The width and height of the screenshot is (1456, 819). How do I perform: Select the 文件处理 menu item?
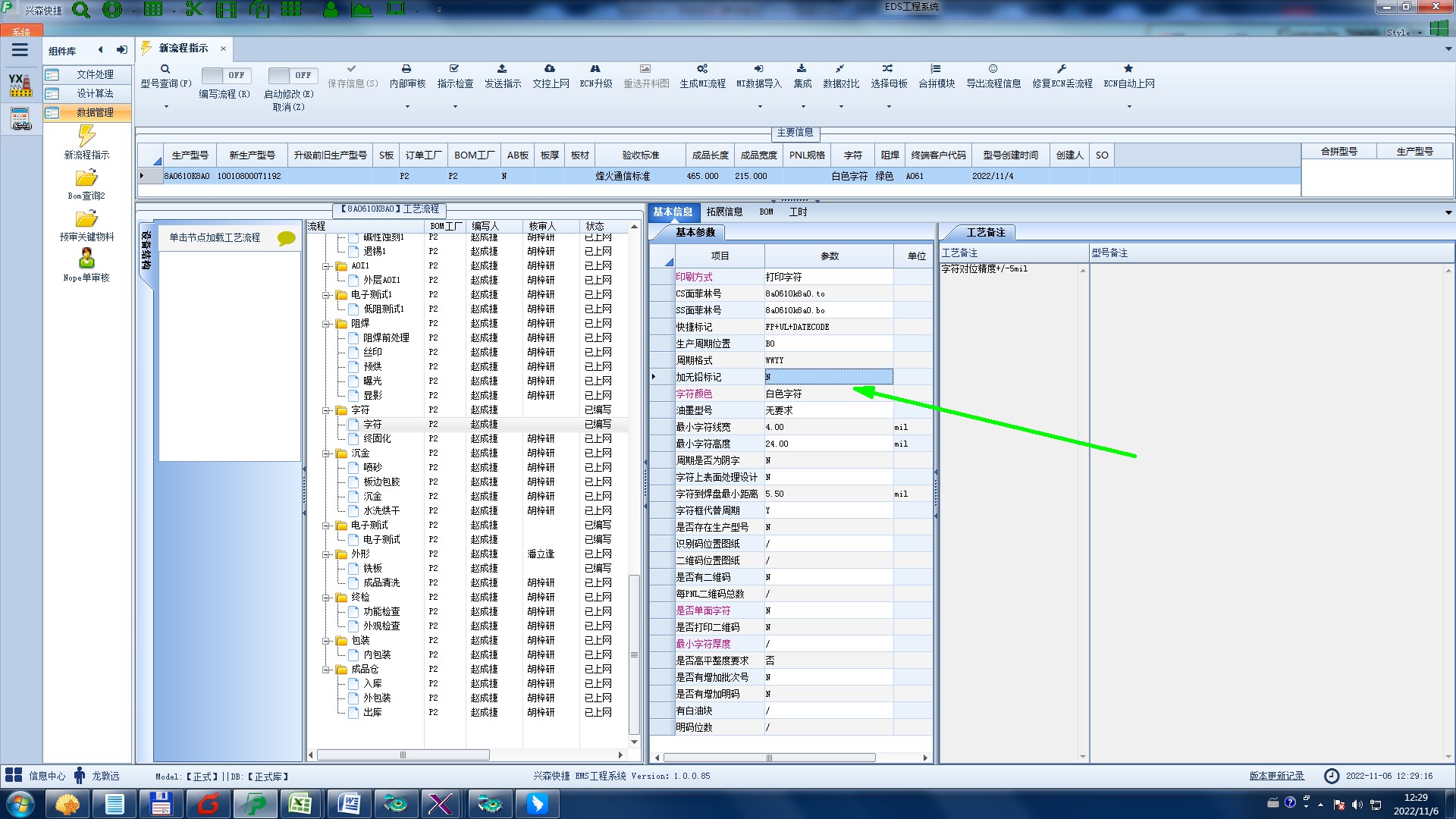pyautogui.click(x=87, y=74)
